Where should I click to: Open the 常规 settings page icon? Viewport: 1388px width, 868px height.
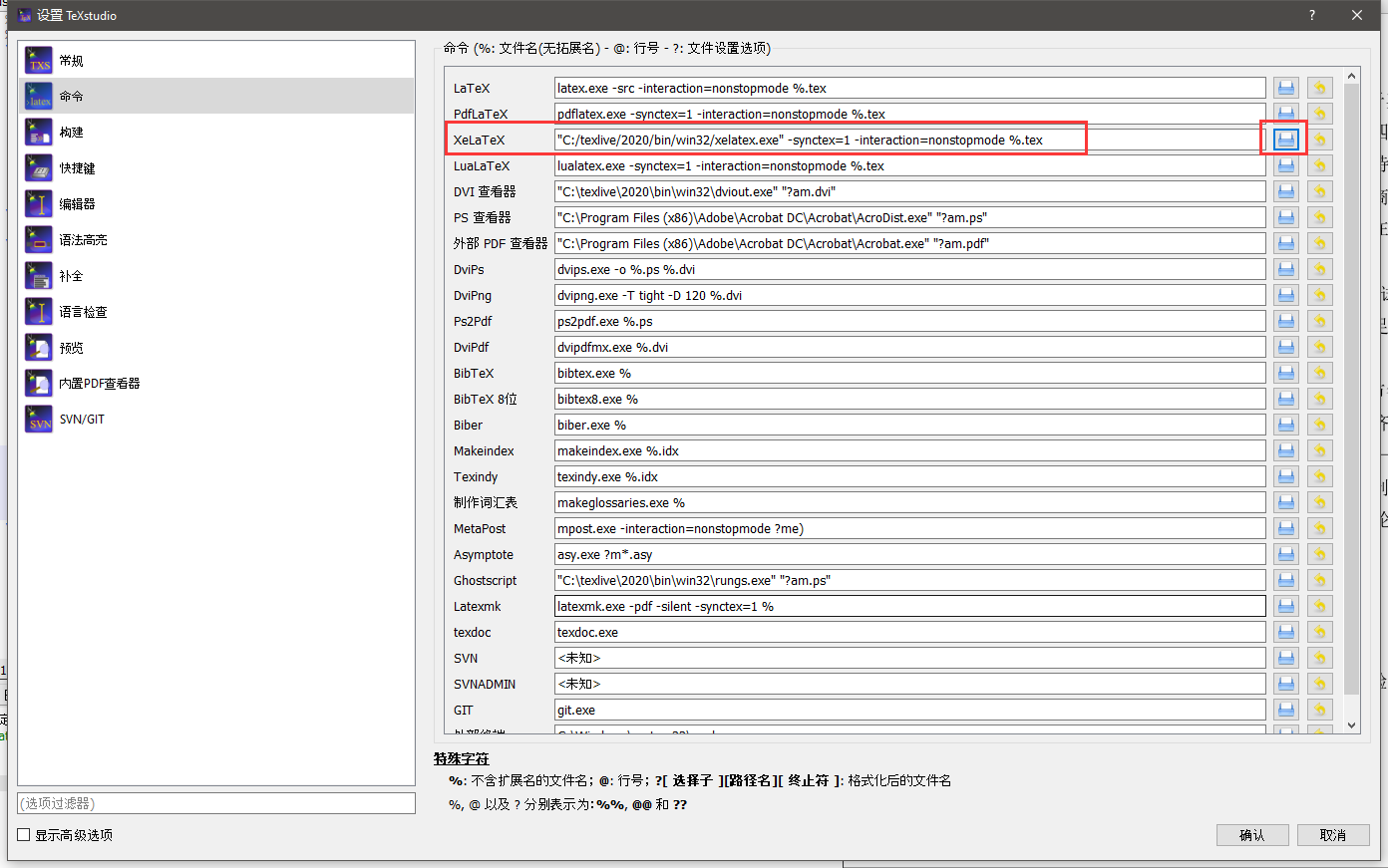[x=38, y=60]
